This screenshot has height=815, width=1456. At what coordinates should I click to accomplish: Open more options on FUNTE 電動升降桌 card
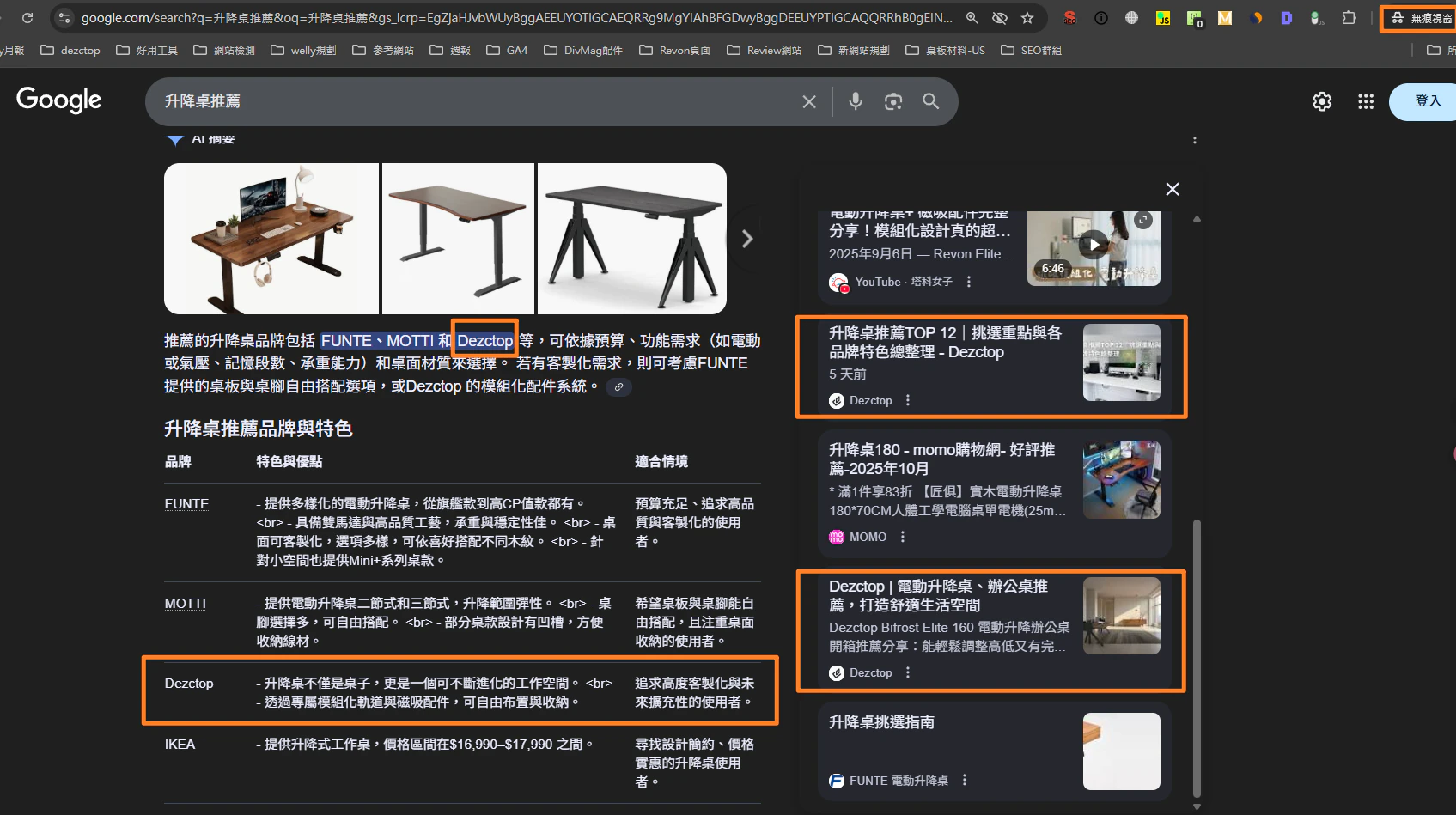965,780
